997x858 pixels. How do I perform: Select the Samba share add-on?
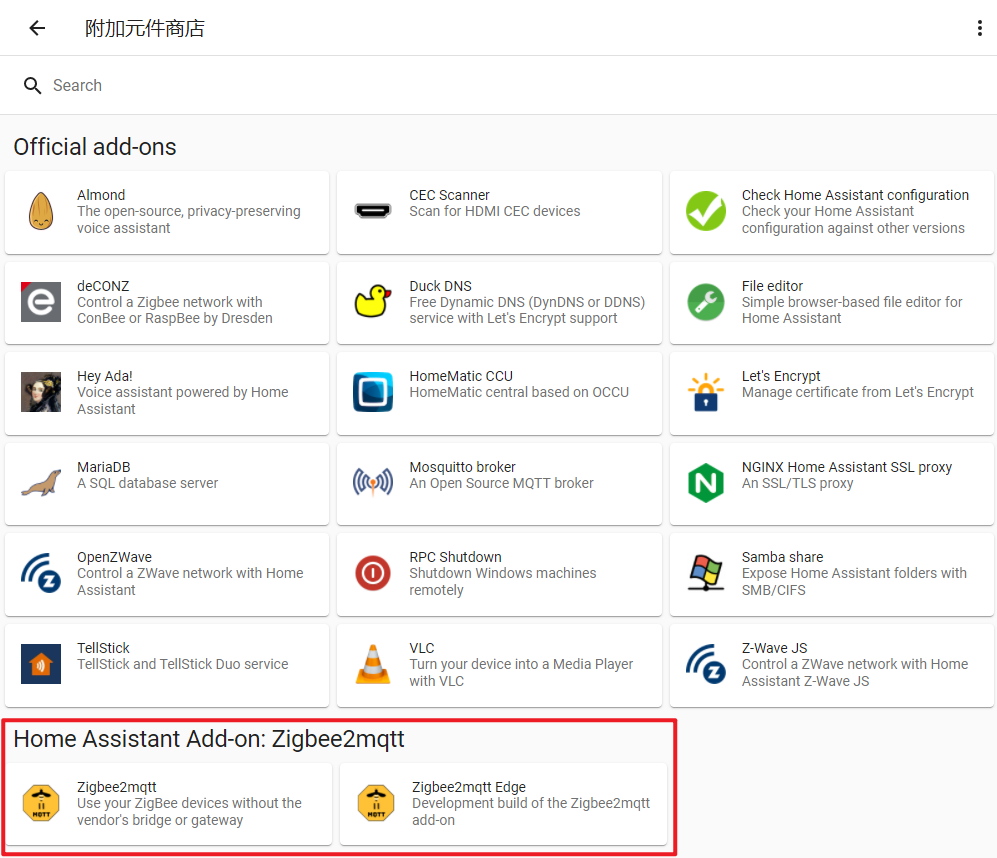(832, 574)
